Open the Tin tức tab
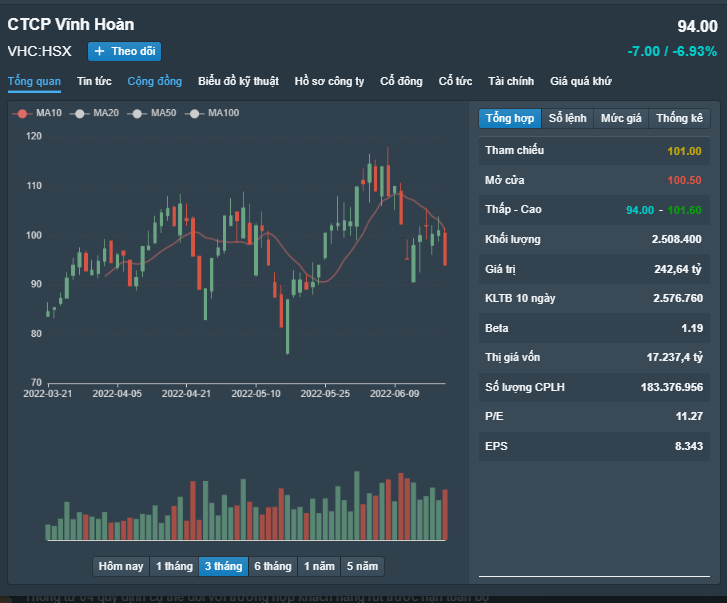Screen dimensions: 727x603 pyautogui.click(x=94, y=81)
